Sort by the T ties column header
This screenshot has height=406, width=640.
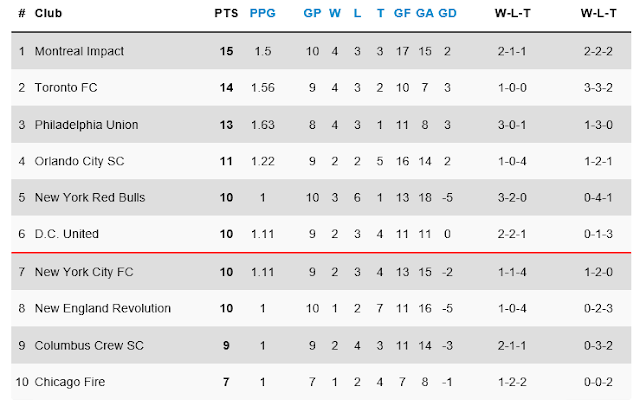[x=380, y=13]
